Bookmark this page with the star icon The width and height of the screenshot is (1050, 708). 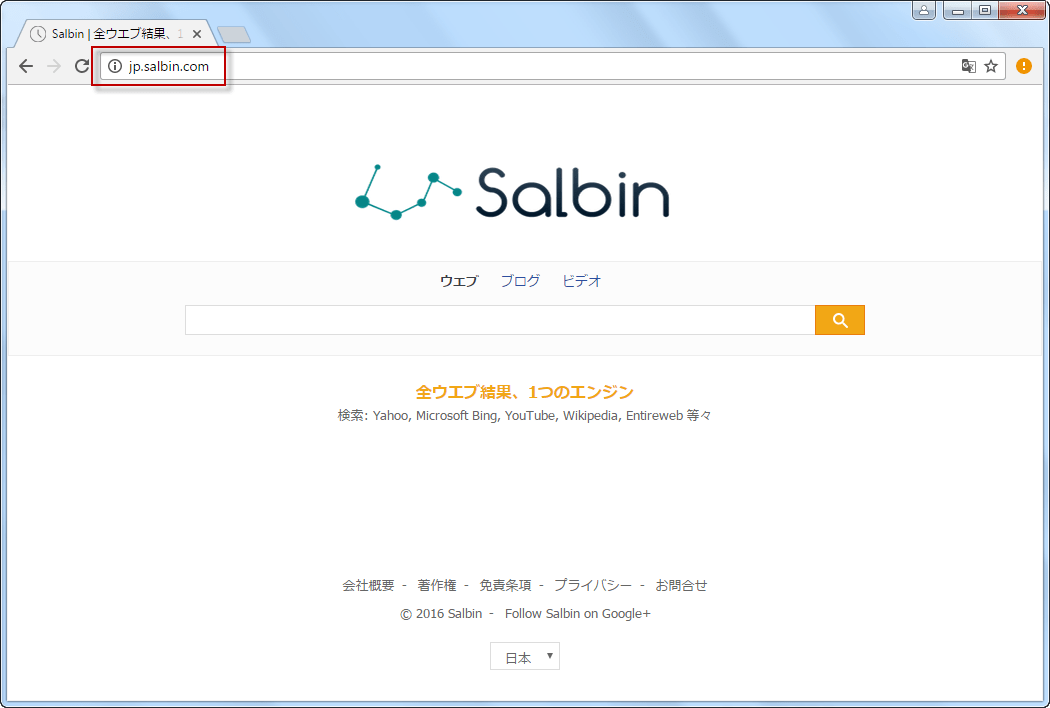pyautogui.click(x=991, y=66)
